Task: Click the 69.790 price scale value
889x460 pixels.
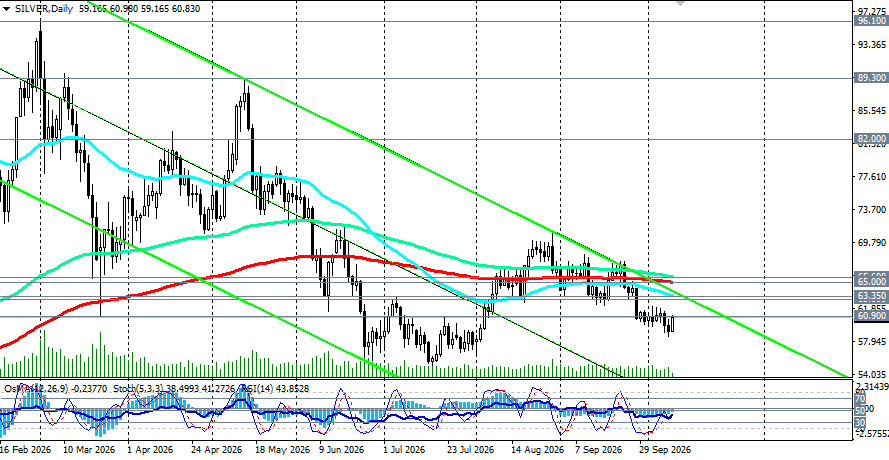Action: click(872, 243)
